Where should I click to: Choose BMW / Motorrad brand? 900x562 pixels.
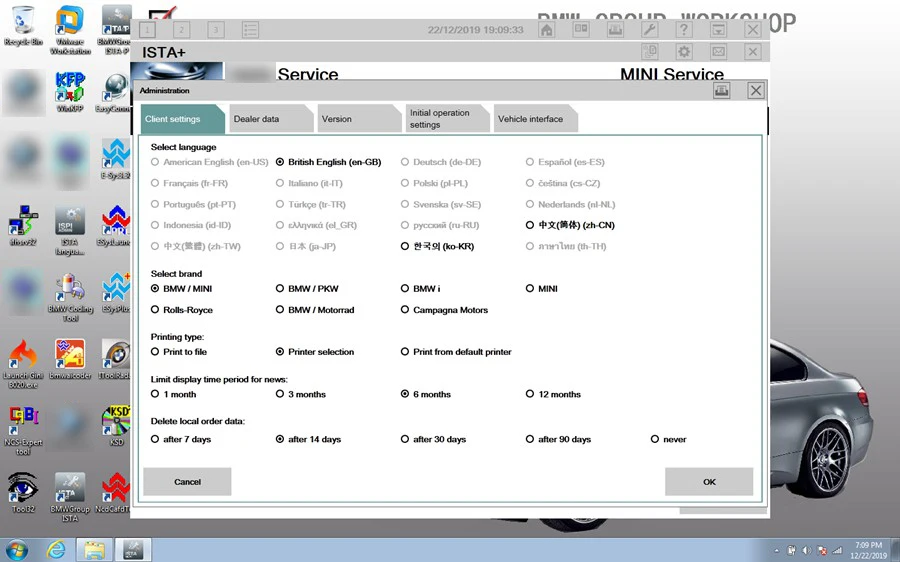(x=315, y=310)
